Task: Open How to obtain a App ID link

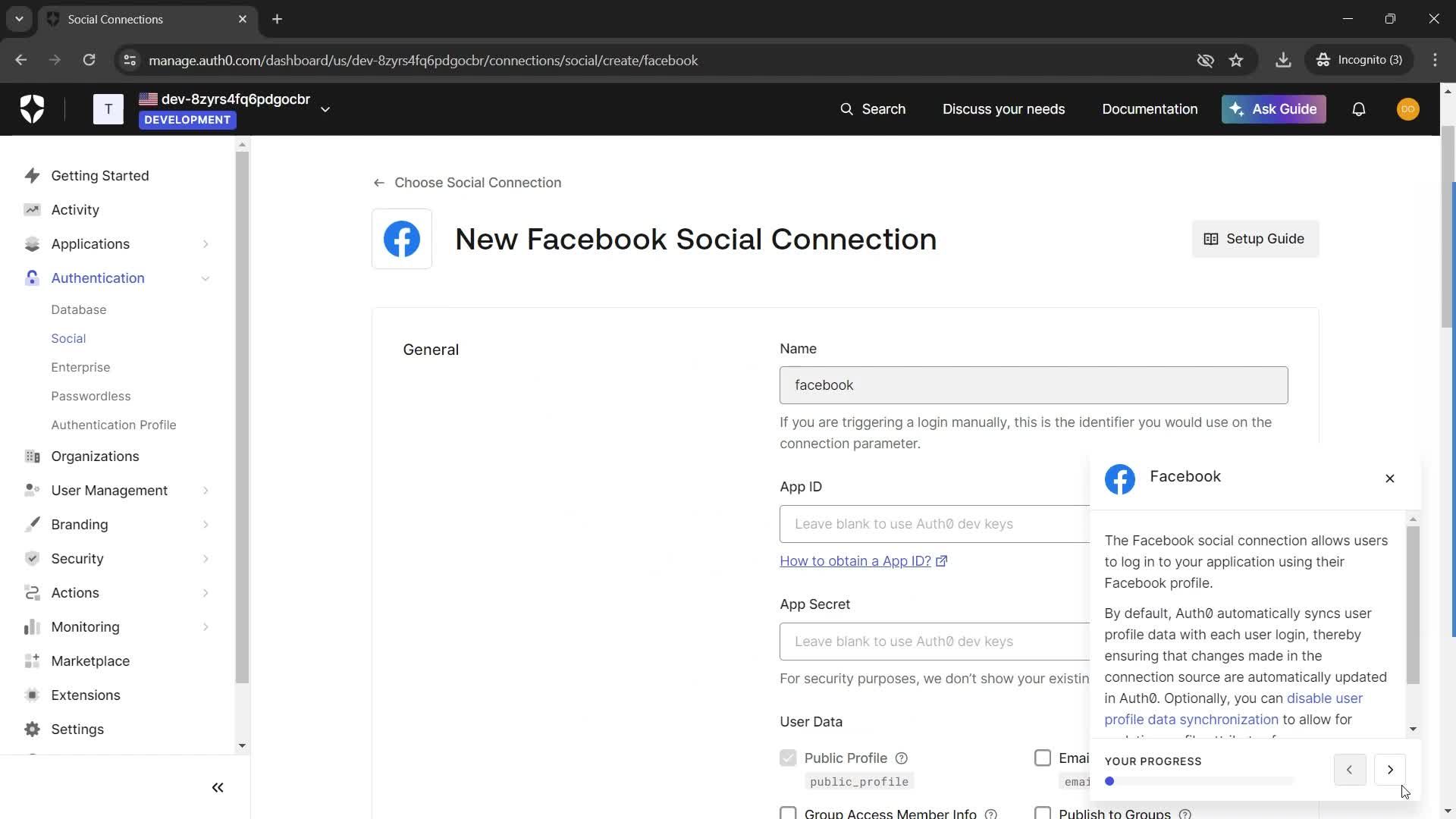Action: click(863, 561)
